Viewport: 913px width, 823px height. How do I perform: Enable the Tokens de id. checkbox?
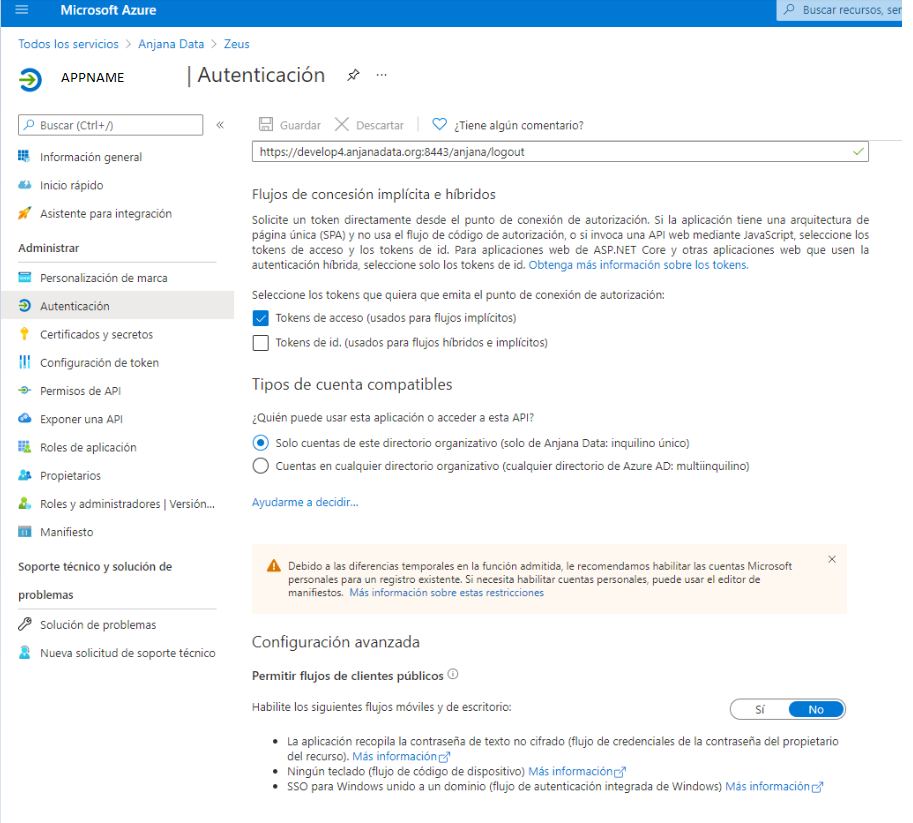pos(261,343)
